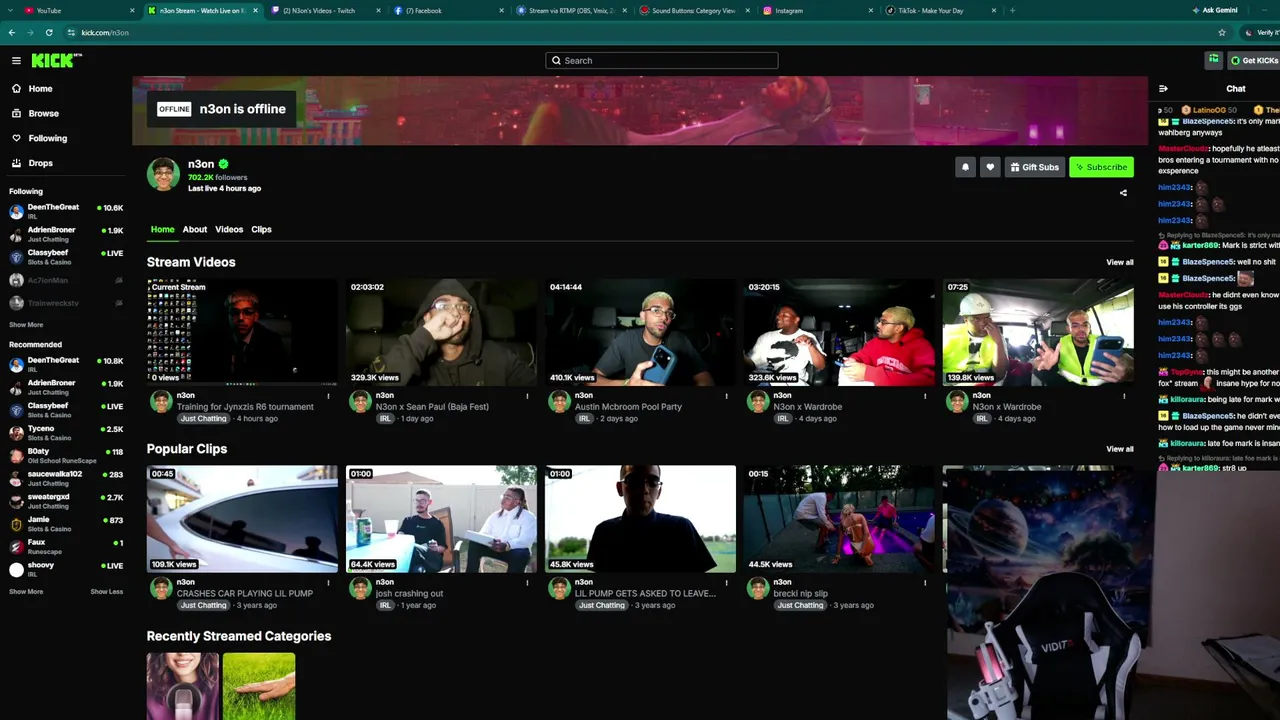
Task: Click Show Less under Recommended list
Action: pyautogui.click(x=107, y=592)
